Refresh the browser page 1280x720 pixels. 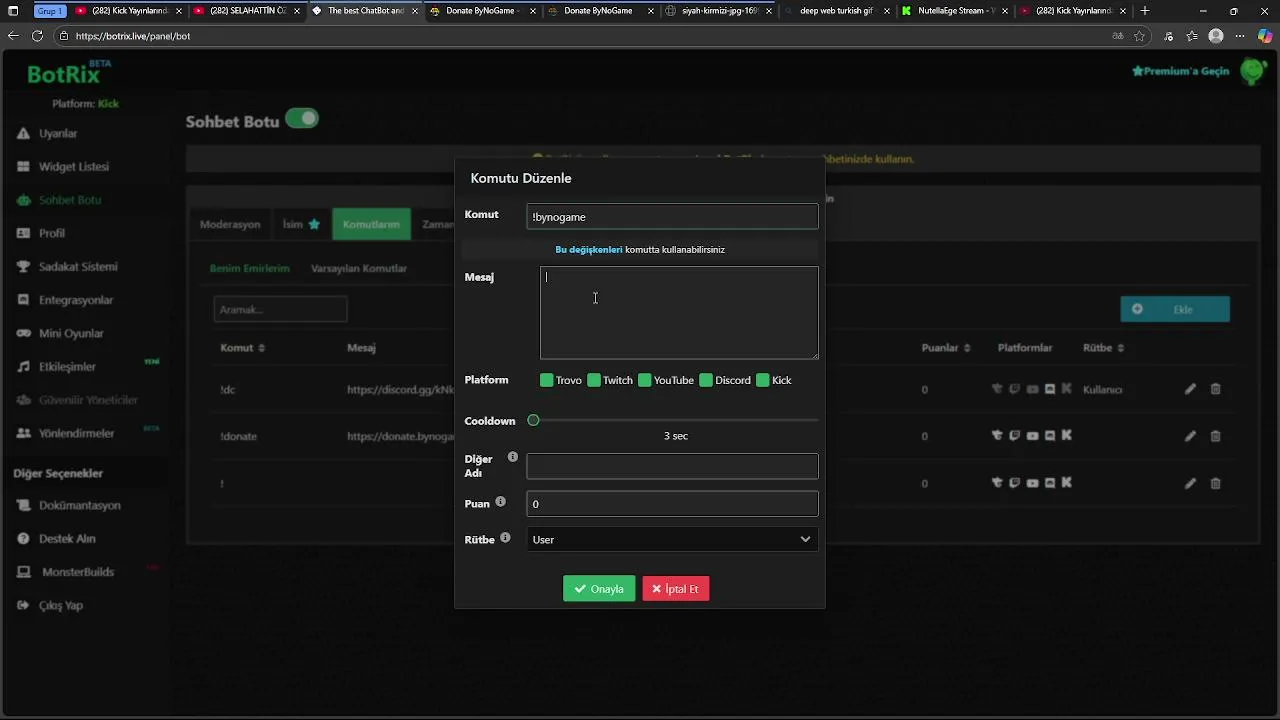point(37,36)
